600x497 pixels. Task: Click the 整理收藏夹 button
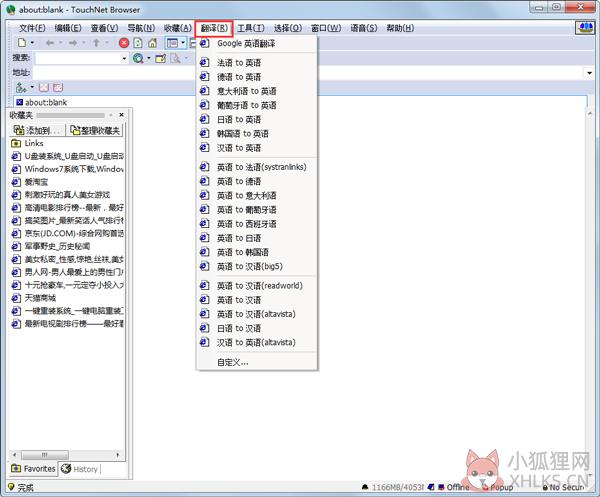[95, 130]
